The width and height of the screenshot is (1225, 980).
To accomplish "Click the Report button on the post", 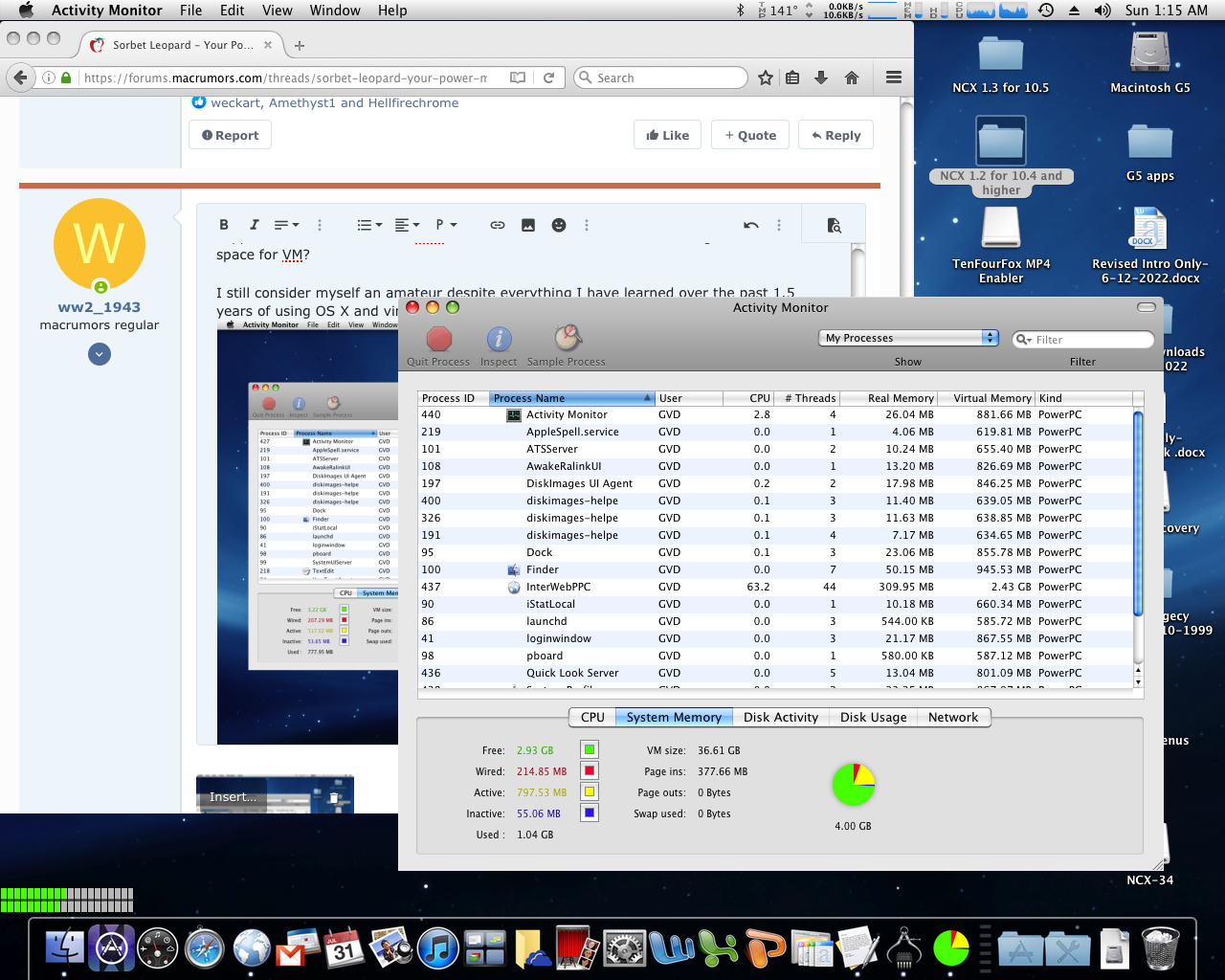I will [x=231, y=135].
